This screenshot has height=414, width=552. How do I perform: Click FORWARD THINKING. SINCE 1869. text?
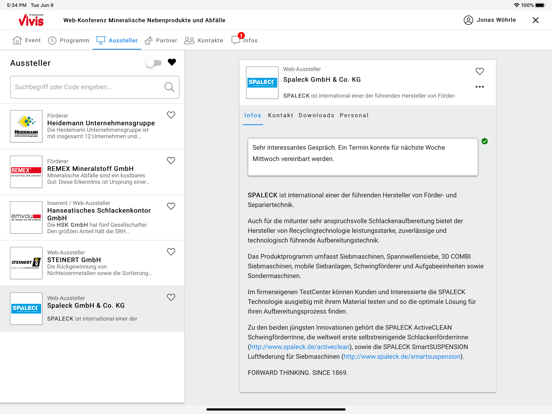297,372
